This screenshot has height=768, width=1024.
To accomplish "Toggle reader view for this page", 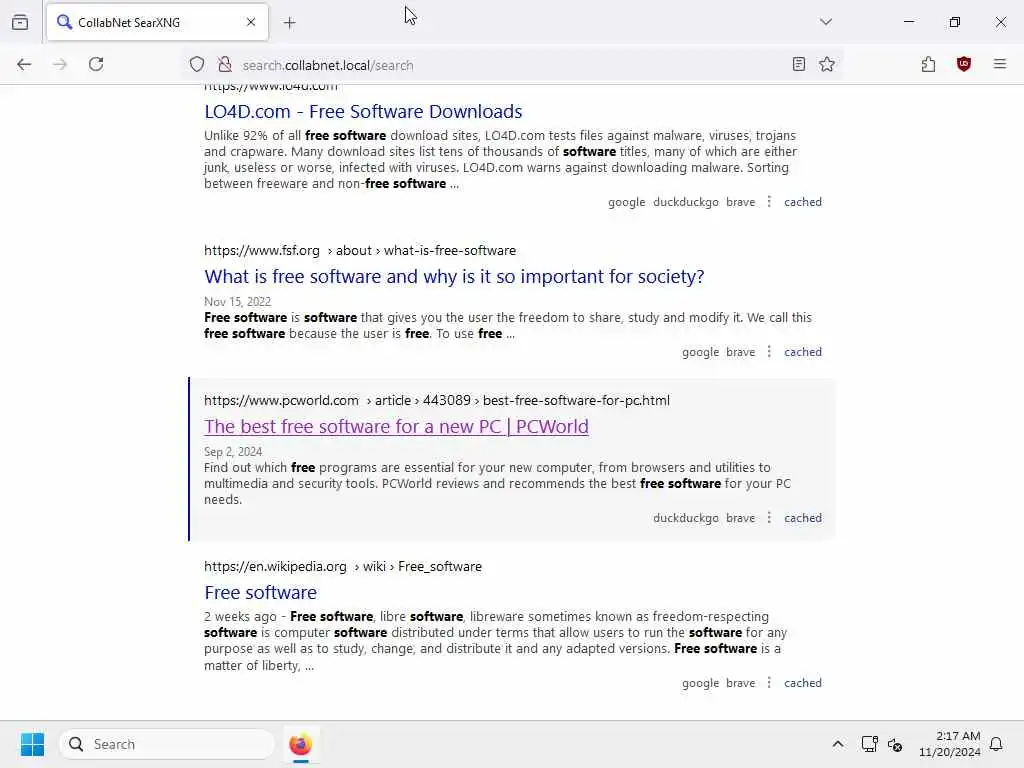I will point(799,64).
